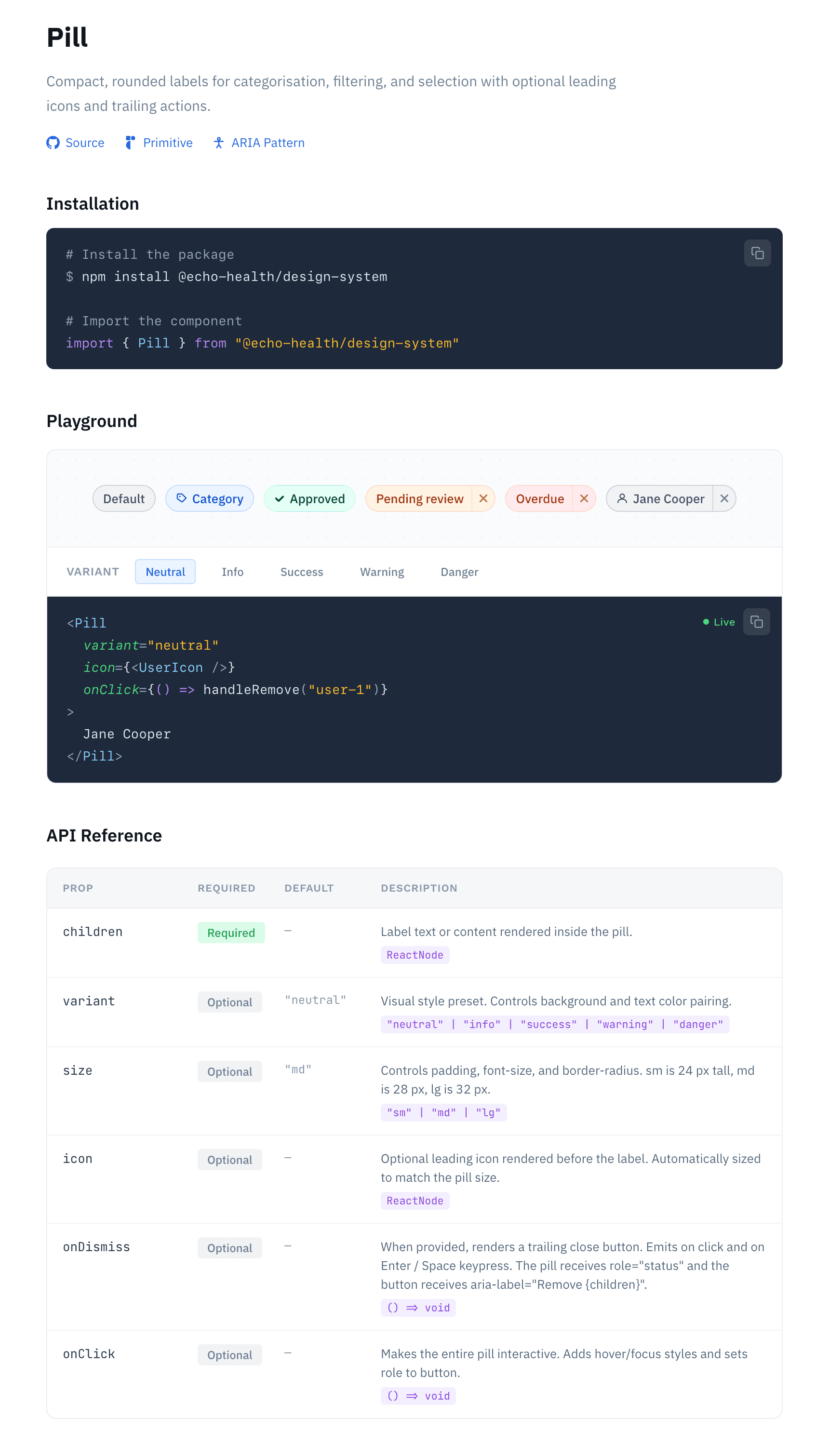
Task: Remove the Jane Cooper pill
Action: pyautogui.click(x=724, y=498)
